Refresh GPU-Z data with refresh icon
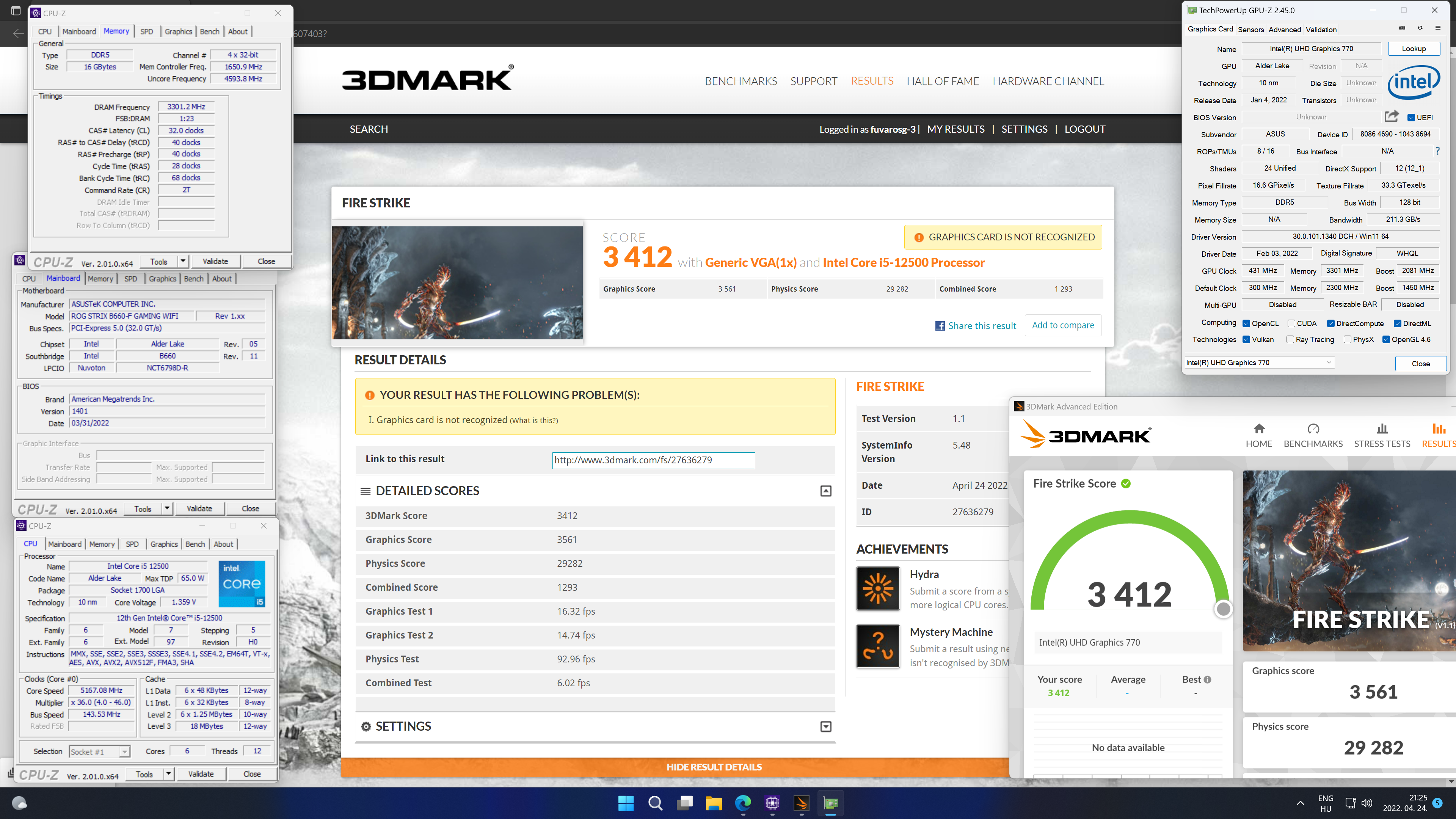 point(1420,28)
